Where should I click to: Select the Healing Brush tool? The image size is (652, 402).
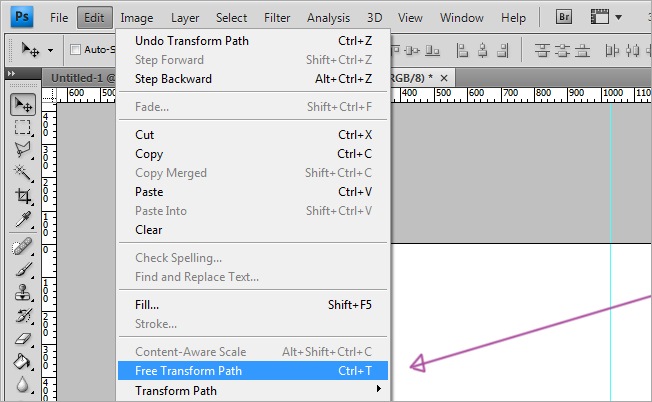point(22,246)
